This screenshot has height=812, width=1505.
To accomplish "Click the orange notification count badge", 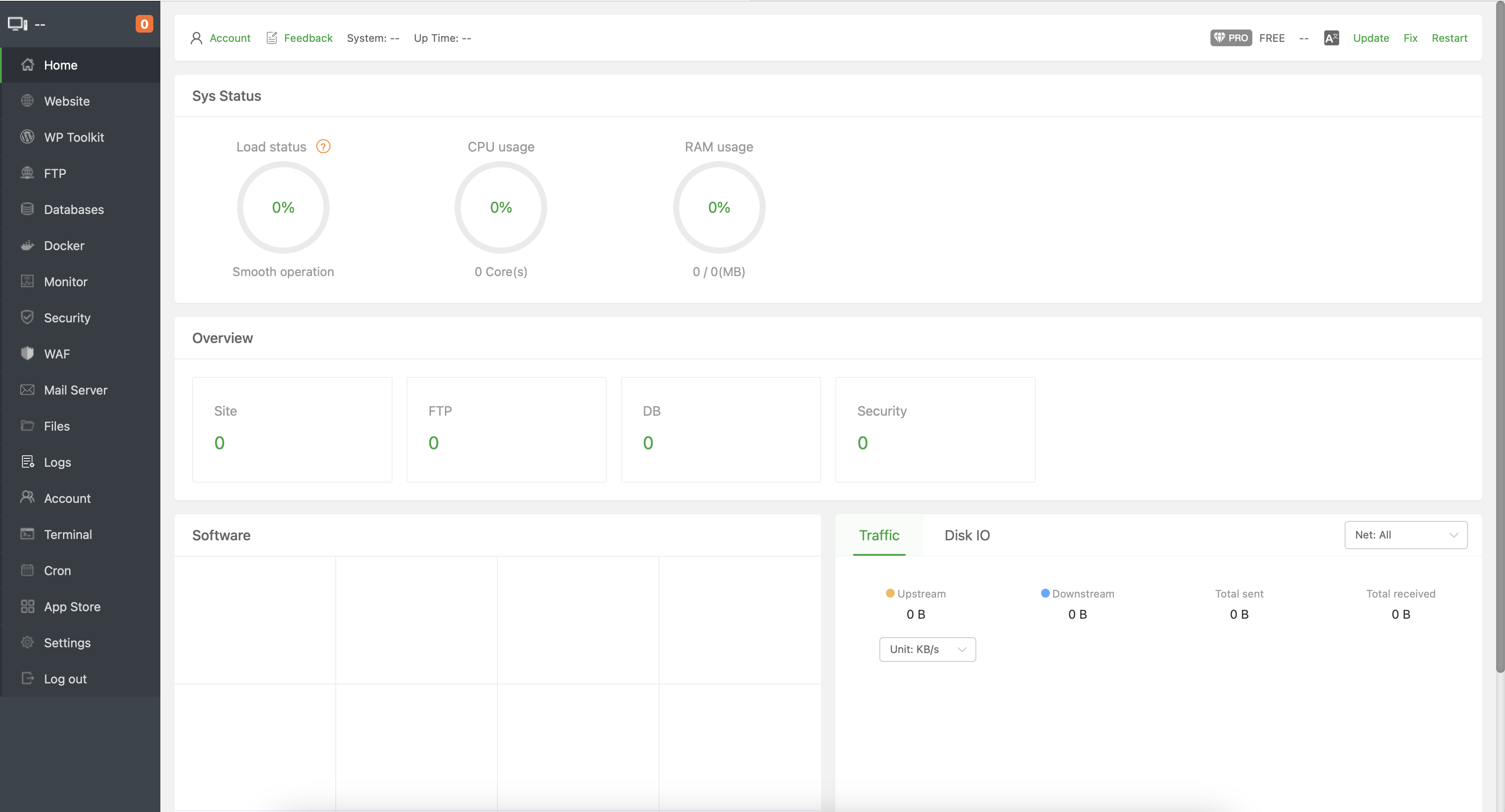I will 144,24.
